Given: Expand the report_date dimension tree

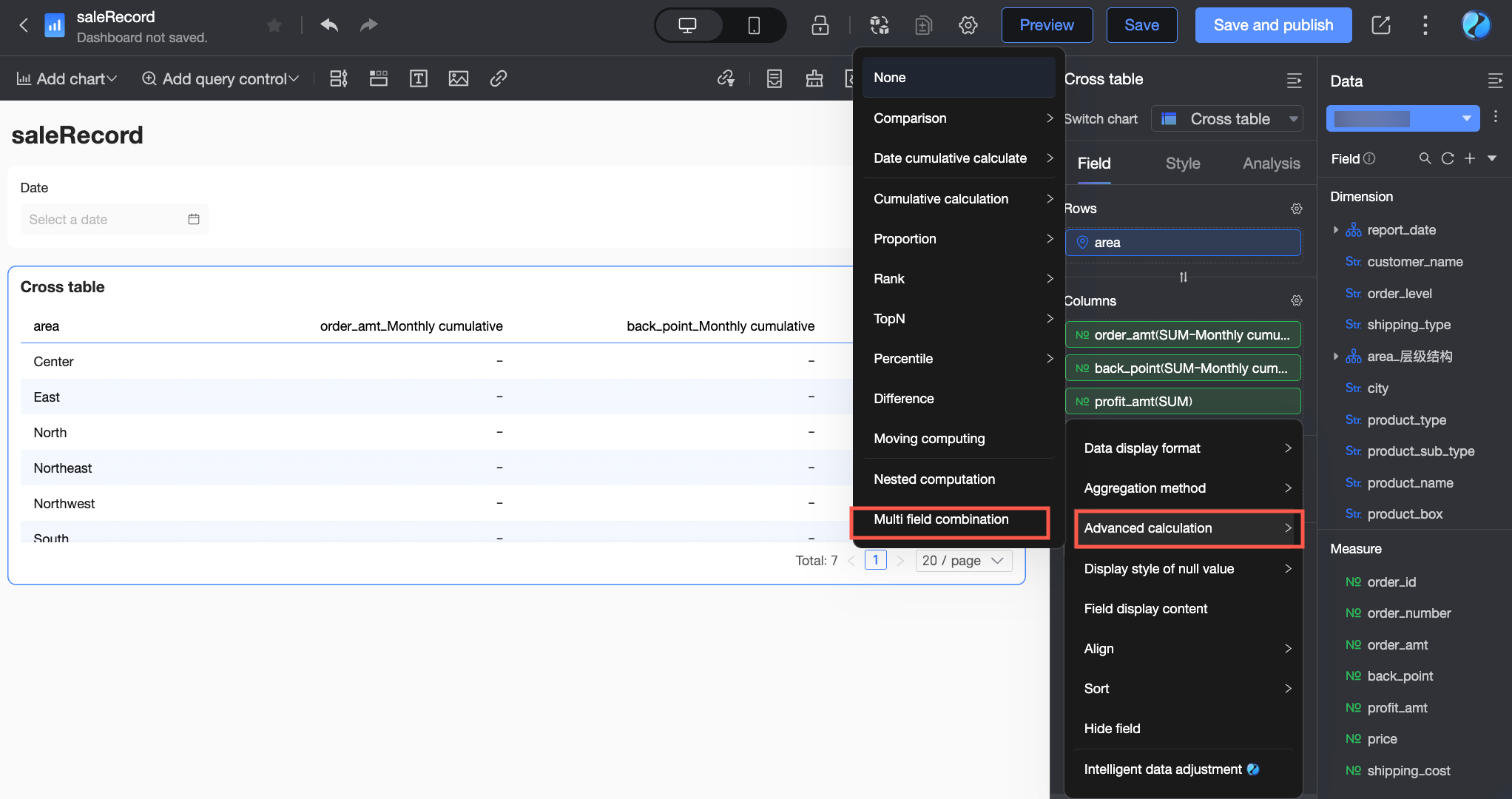Looking at the screenshot, I should point(1336,230).
